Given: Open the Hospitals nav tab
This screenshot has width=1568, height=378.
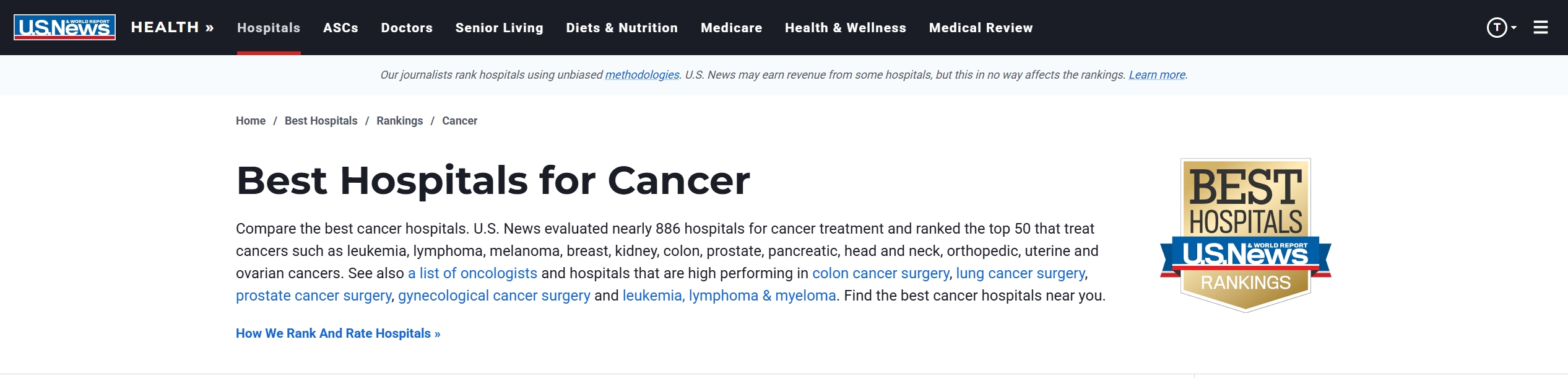Looking at the screenshot, I should tap(269, 28).
